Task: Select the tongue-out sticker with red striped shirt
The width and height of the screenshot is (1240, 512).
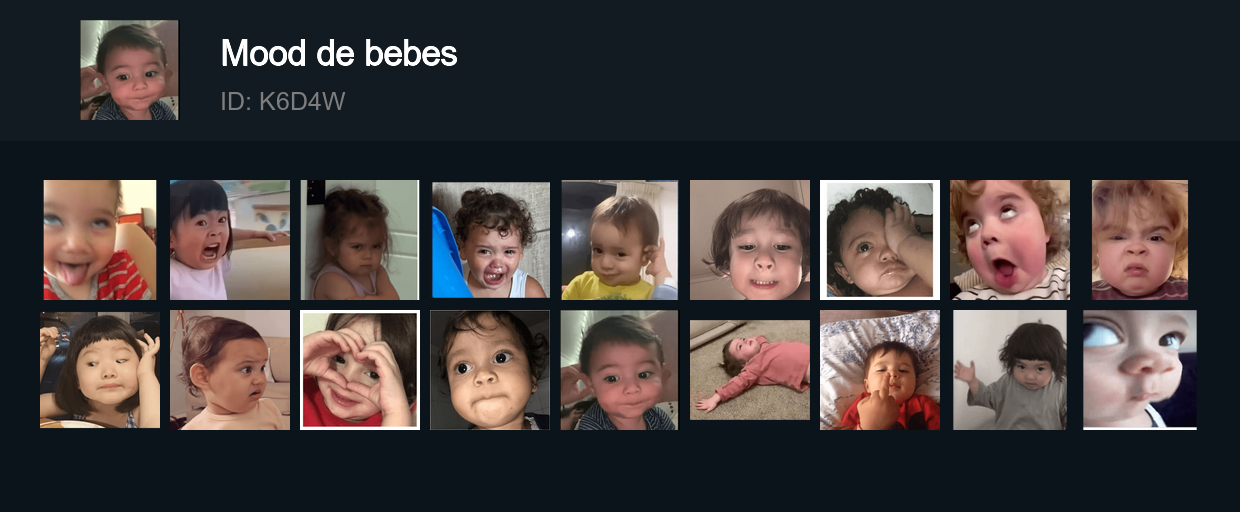Action: pos(100,240)
